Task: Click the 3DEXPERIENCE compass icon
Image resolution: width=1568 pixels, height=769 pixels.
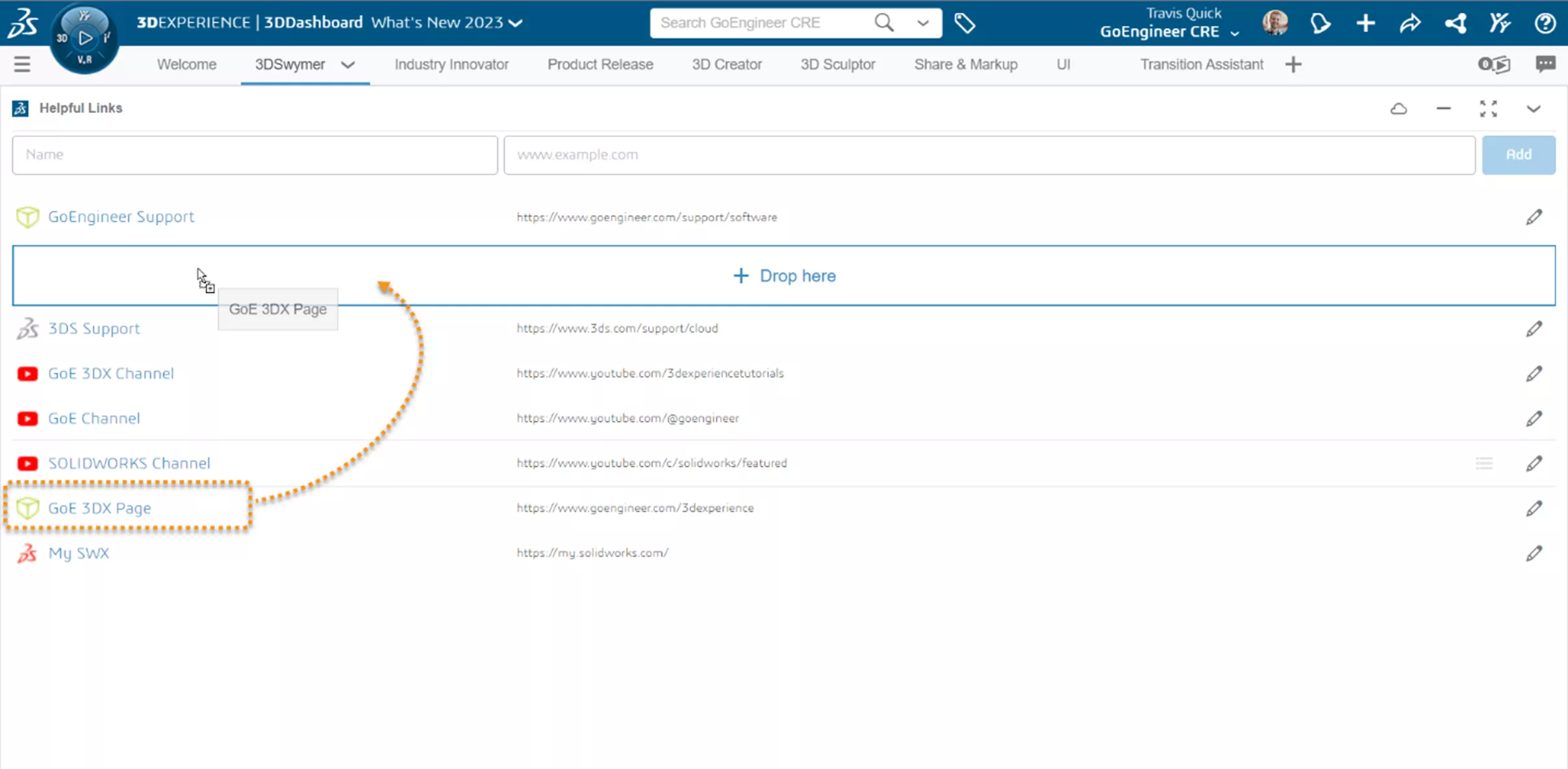Action: click(x=83, y=38)
